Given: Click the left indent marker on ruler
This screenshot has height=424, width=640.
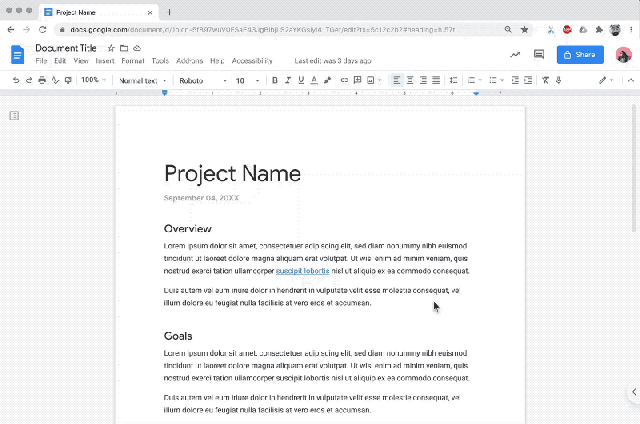Looking at the screenshot, I should pos(164,93).
